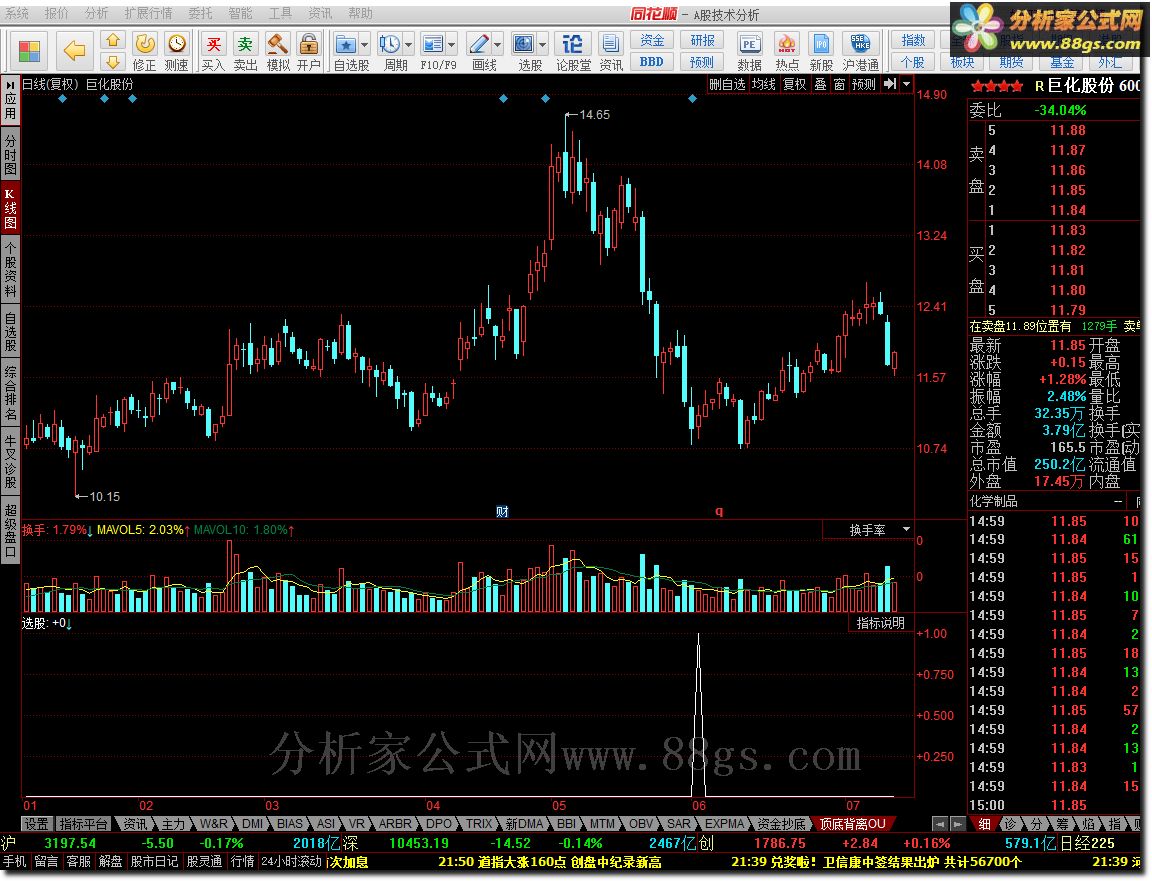Click the down arrow toolbar icon
This screenshot has height=881, width=1152.
[x=113, y=62]
